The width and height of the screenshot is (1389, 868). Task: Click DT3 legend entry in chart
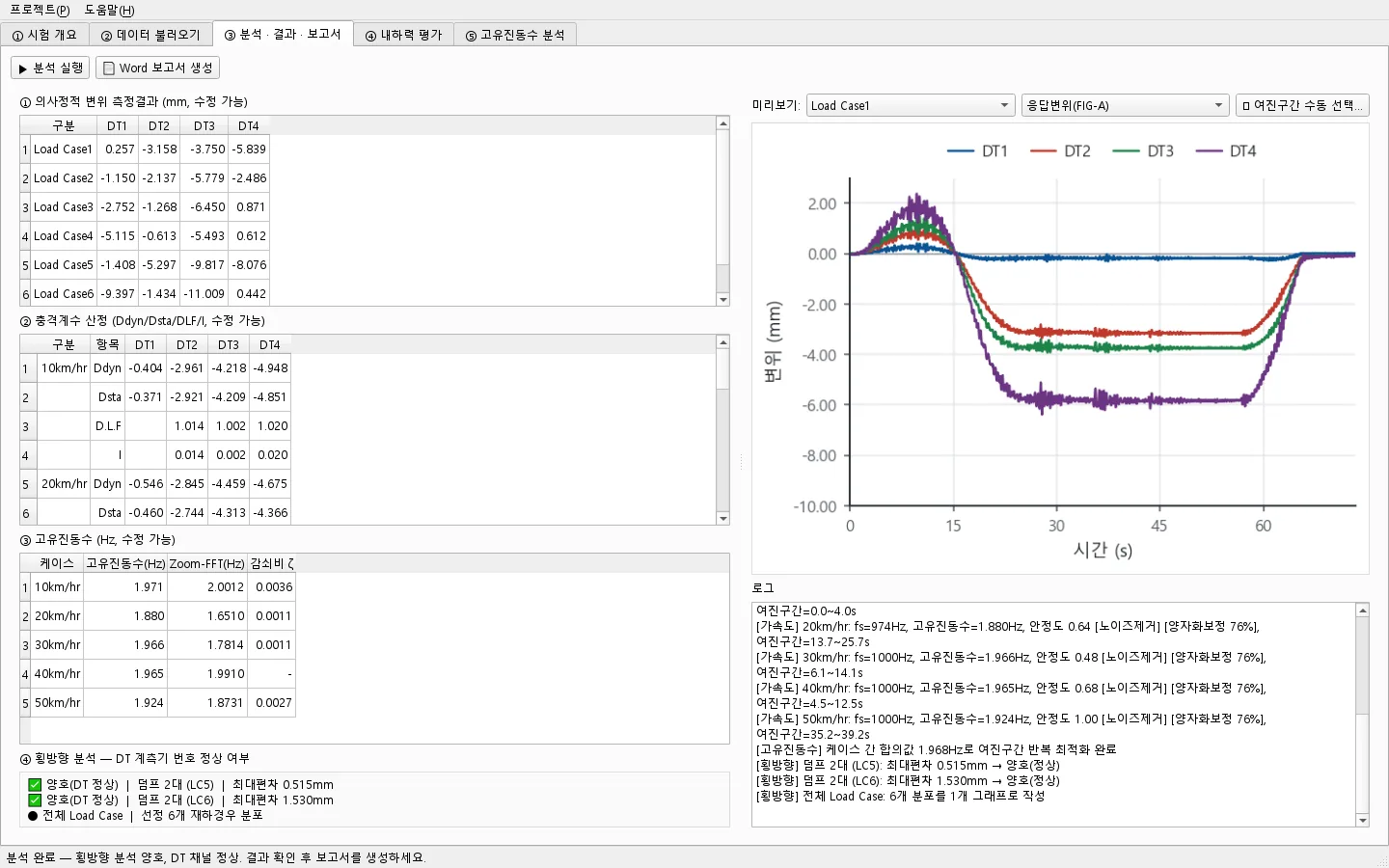pyautogui.click(x=1143, y=151)
